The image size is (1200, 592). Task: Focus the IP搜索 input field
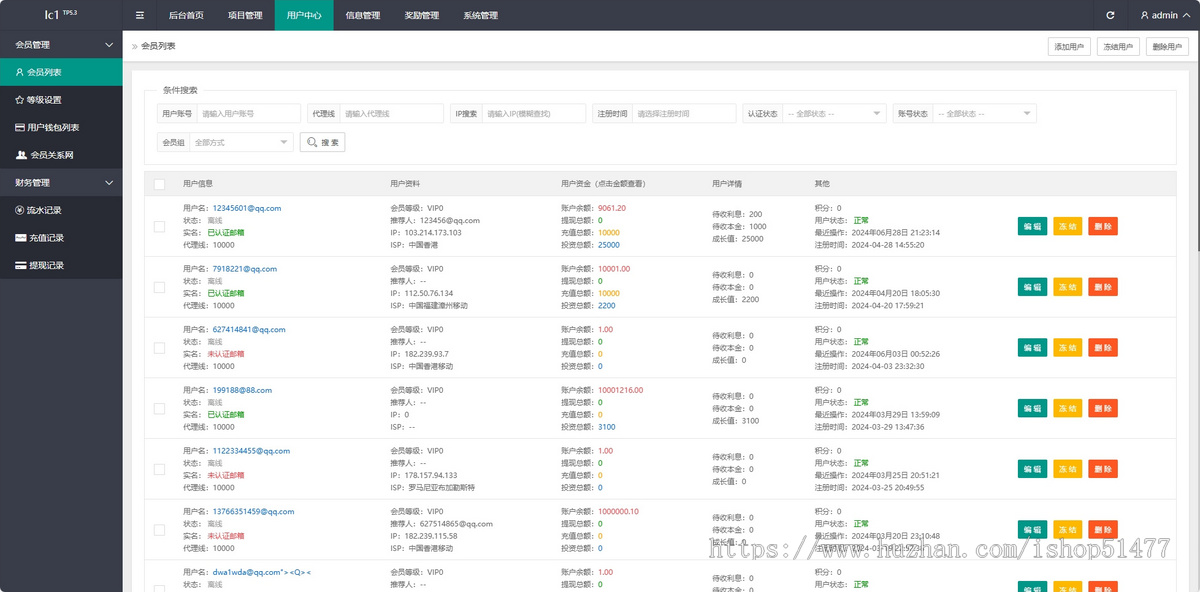pyautogui.click(x=533, y=114)
